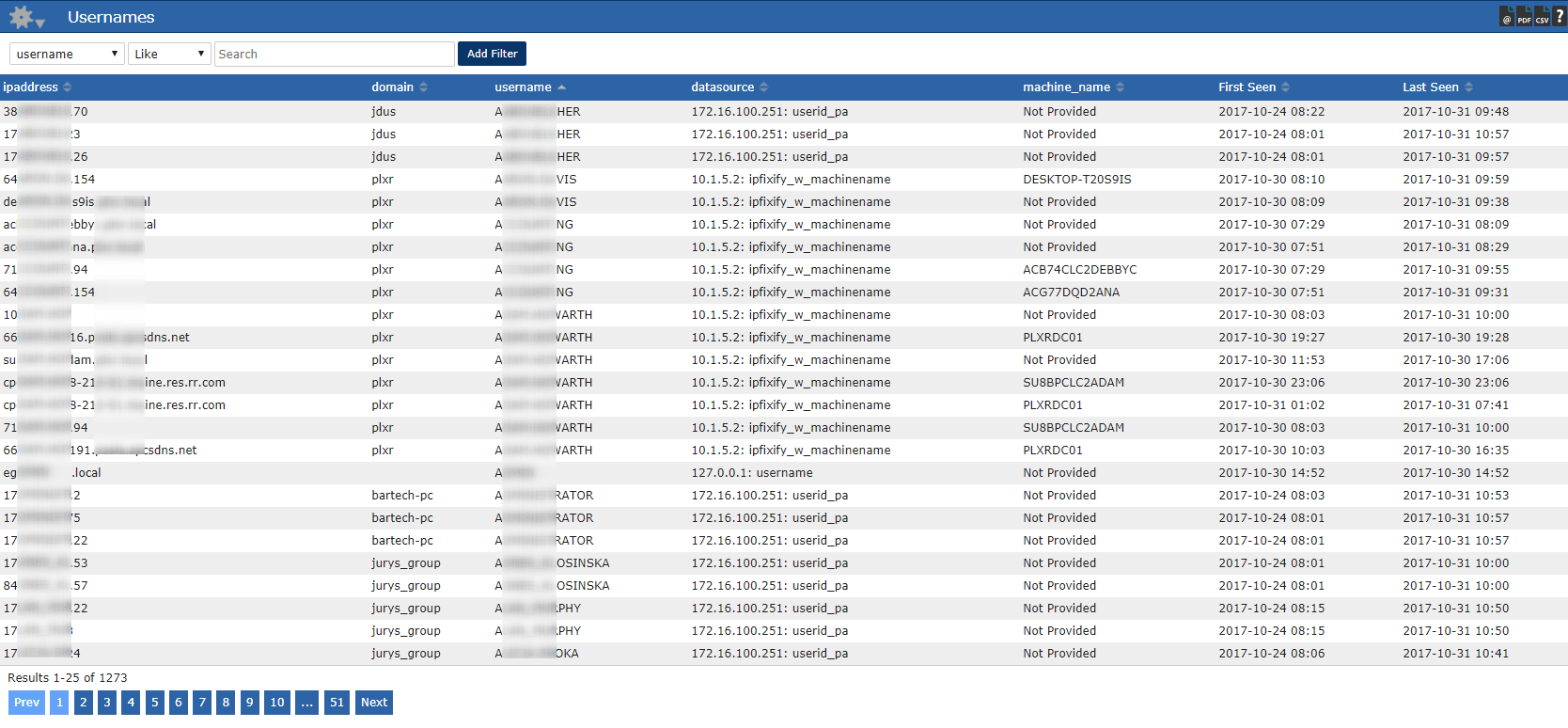The height and width of the screenshot is (728, 1568).
Task: Go to the Next page
Action: [374, 703]
